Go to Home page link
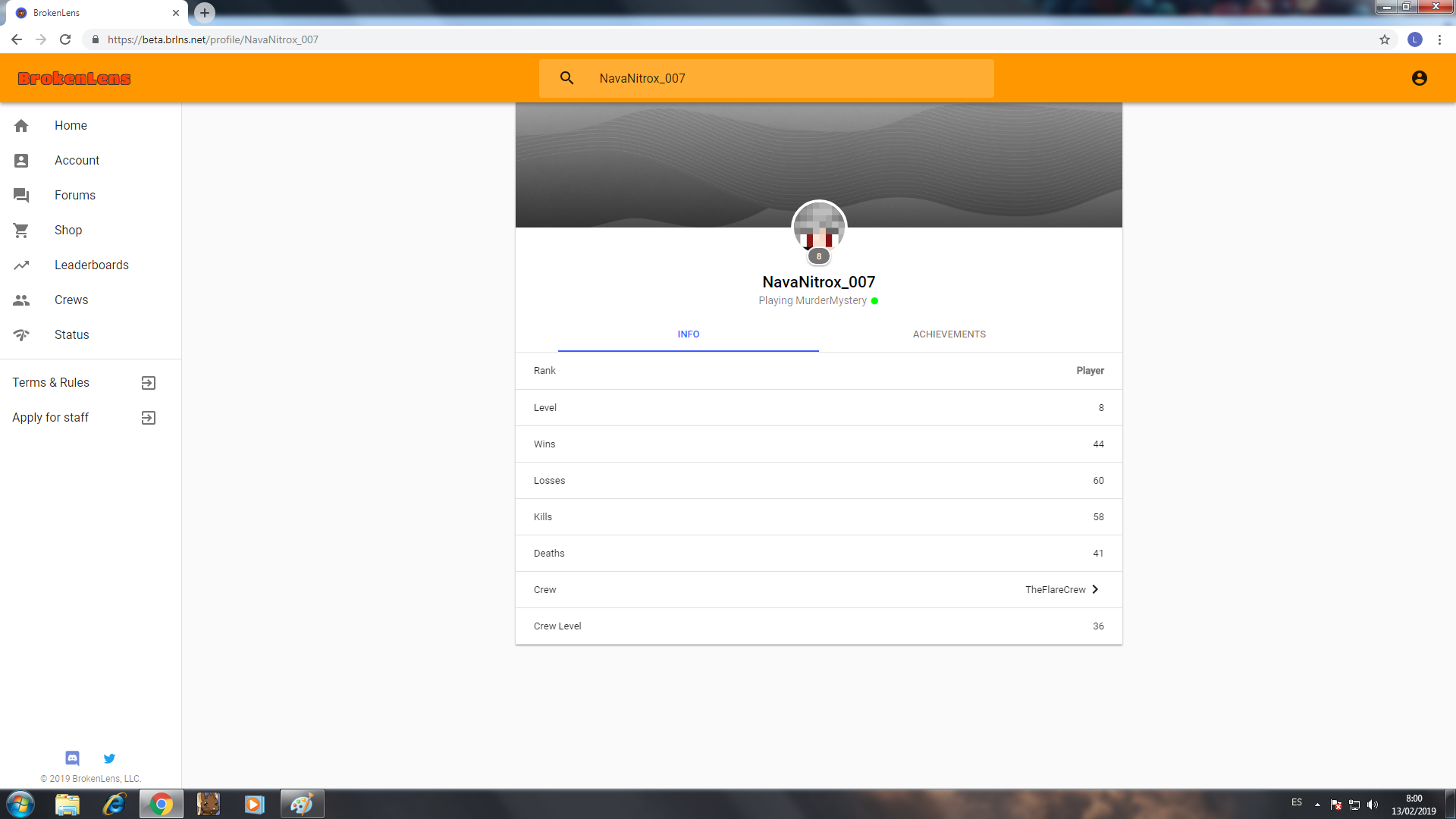This screenshot has width=1456, height=819. point(71,126)
